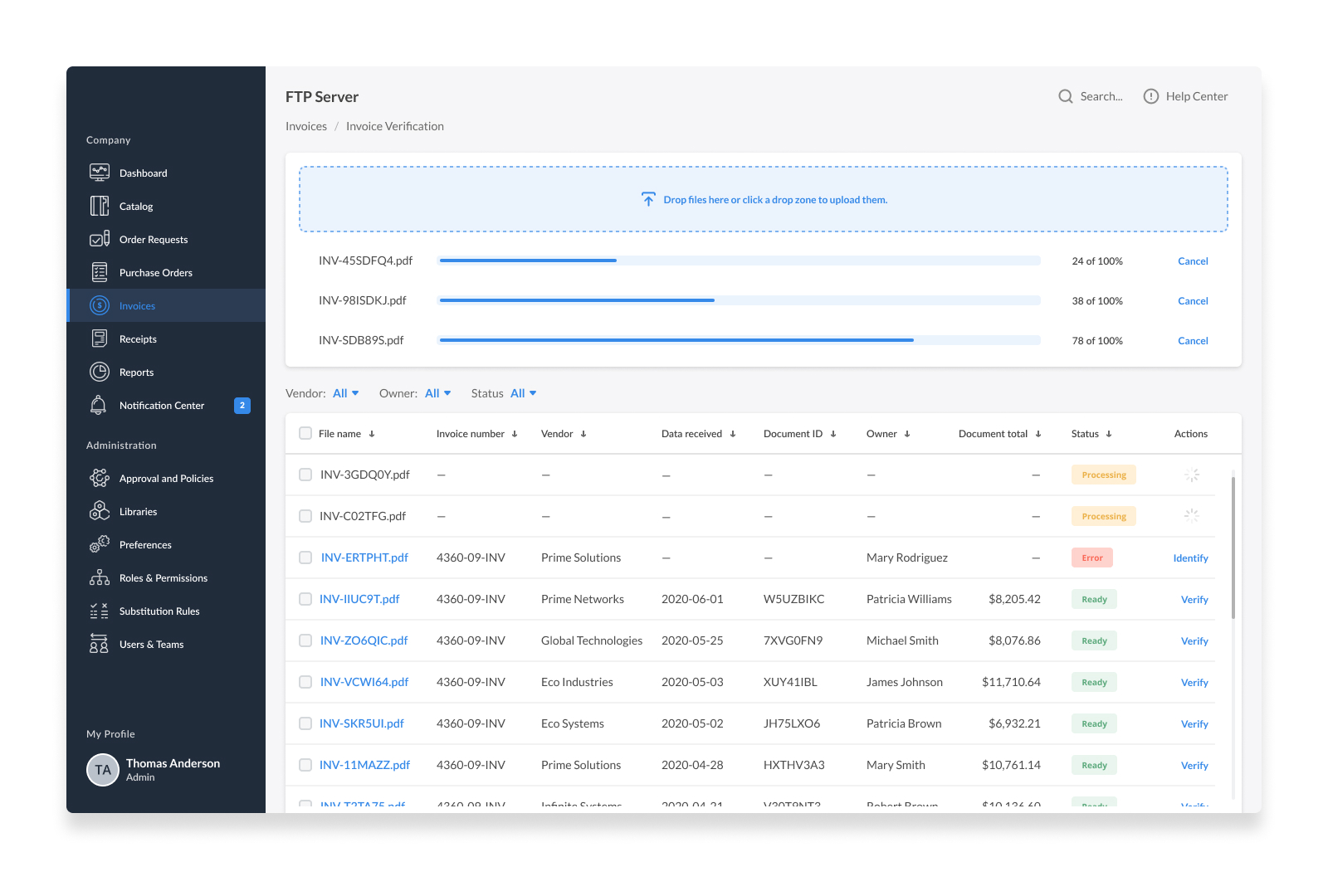Open Substitution Rules menu item
The width and height of the screenshot is (1328, 896).
166,611
